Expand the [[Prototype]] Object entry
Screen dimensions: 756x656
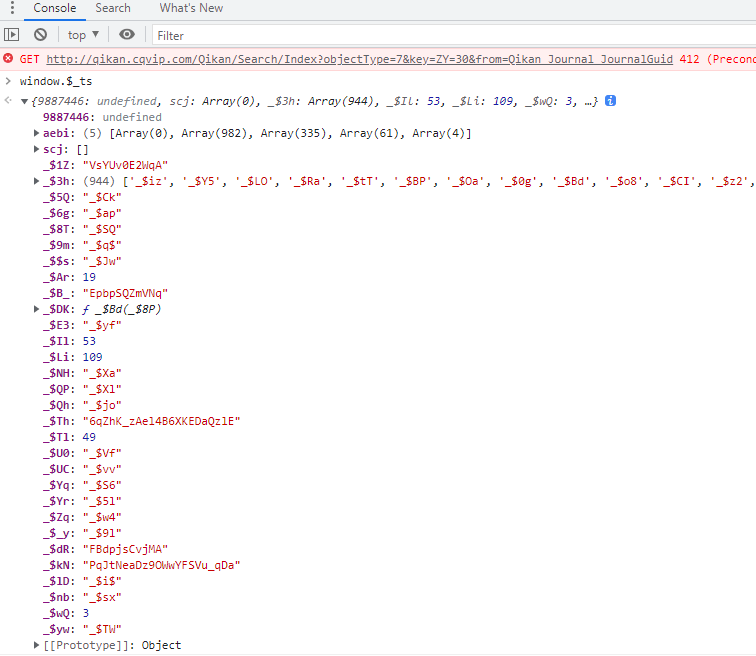tap(37, 645)
